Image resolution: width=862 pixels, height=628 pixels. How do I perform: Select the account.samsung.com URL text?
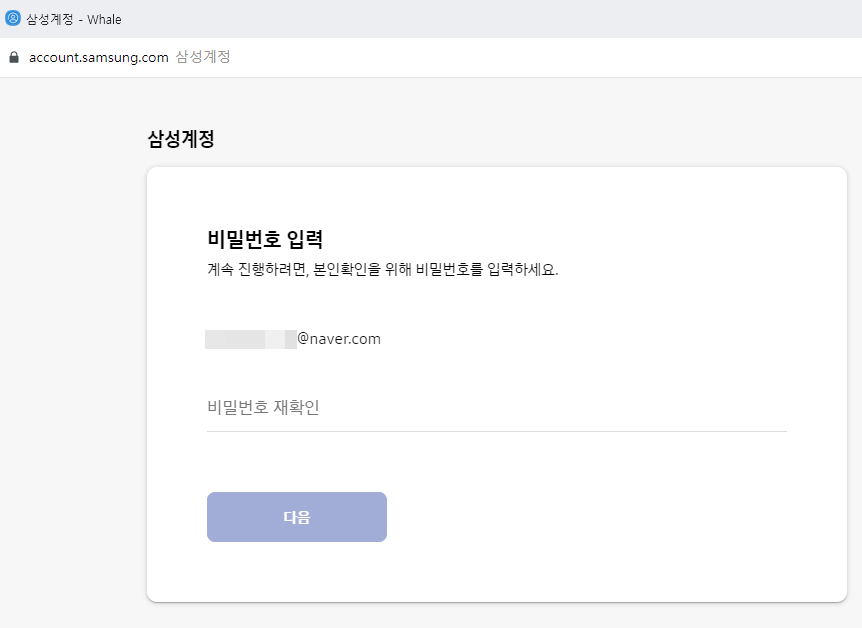click(x=98, y=57)
